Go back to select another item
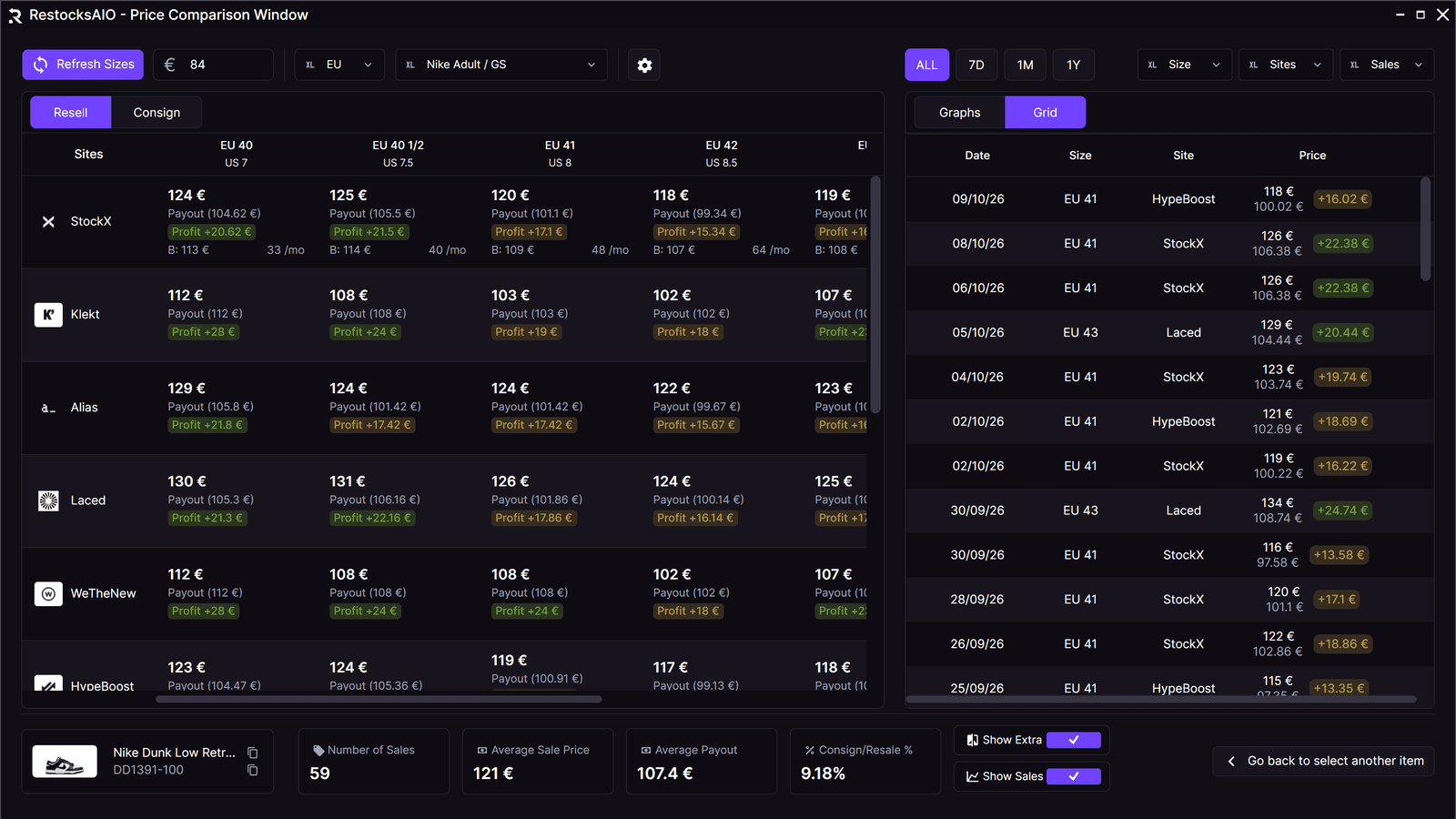Viewport: 1456px width, 819px height. point(1323,761)
